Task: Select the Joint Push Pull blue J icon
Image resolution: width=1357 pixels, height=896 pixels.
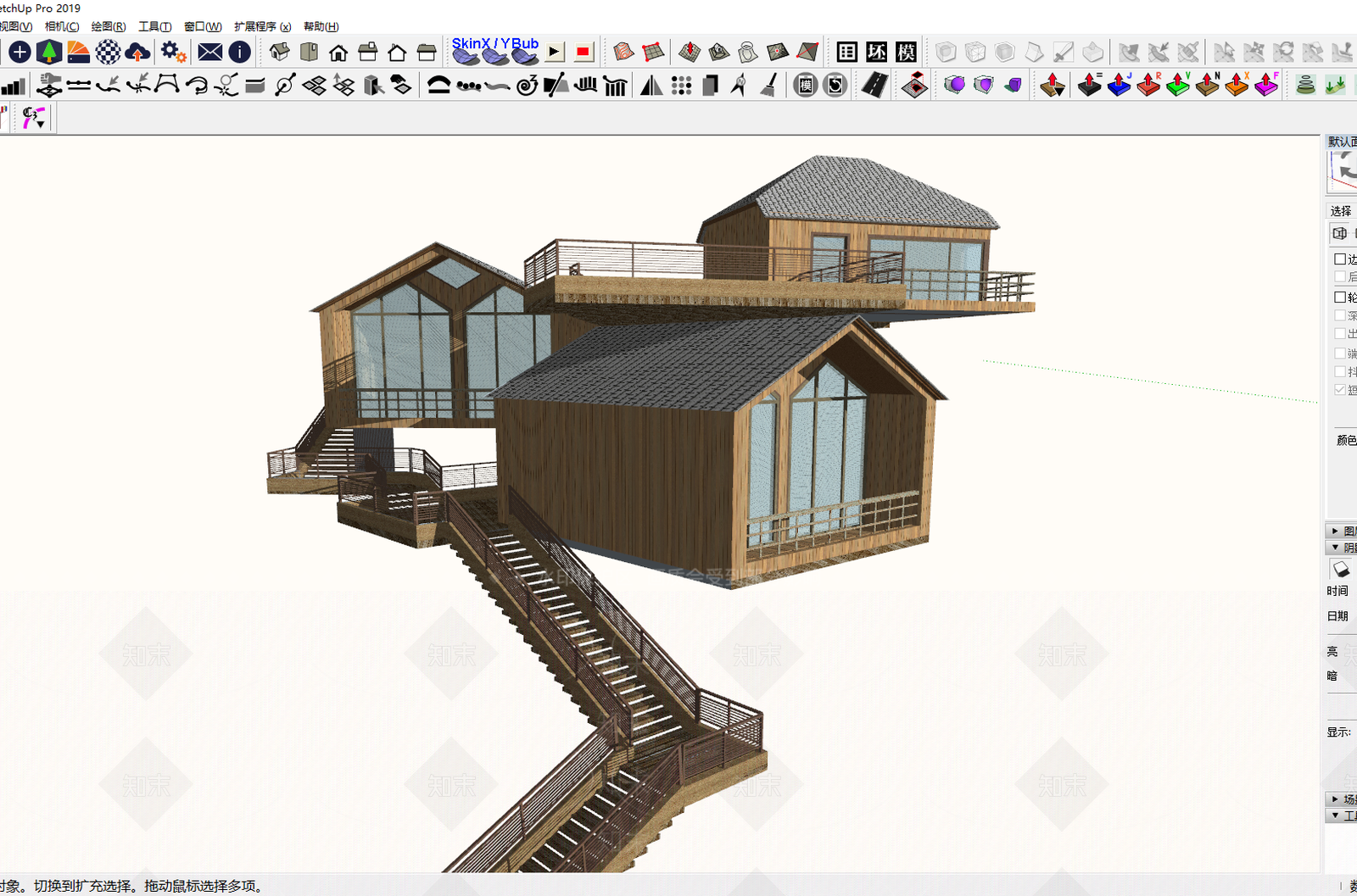Action: coord(1120,85)
